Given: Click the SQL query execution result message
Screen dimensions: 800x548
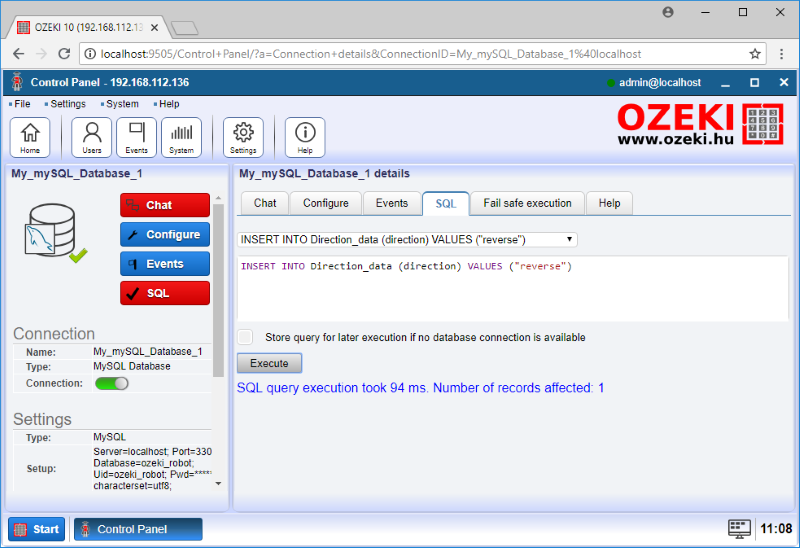Looking at the screenshot, I should [420, 388].
